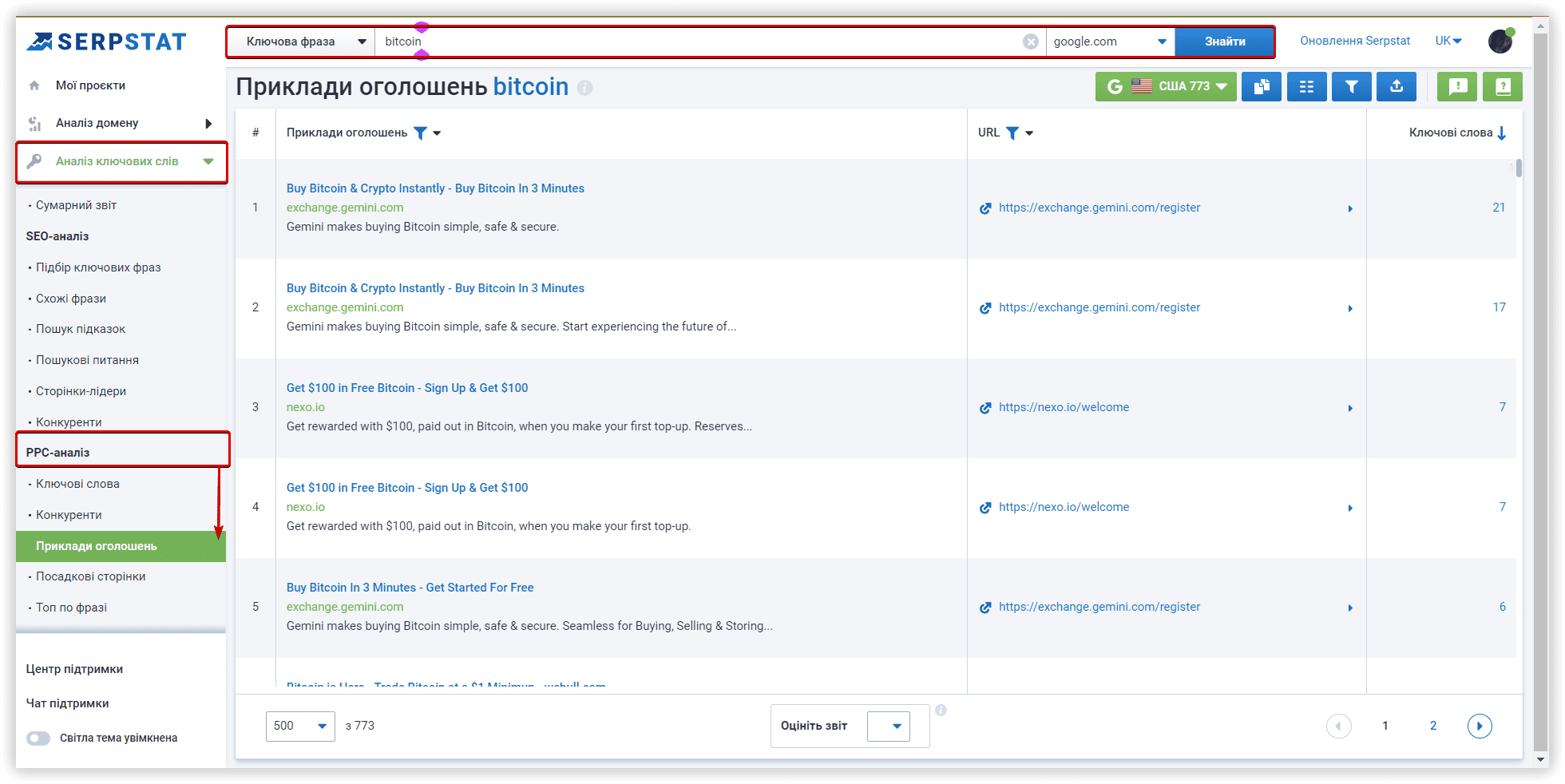Click the info icon next to page title
The width and height of the screenshot is (1565, 784).
(584, 88)
